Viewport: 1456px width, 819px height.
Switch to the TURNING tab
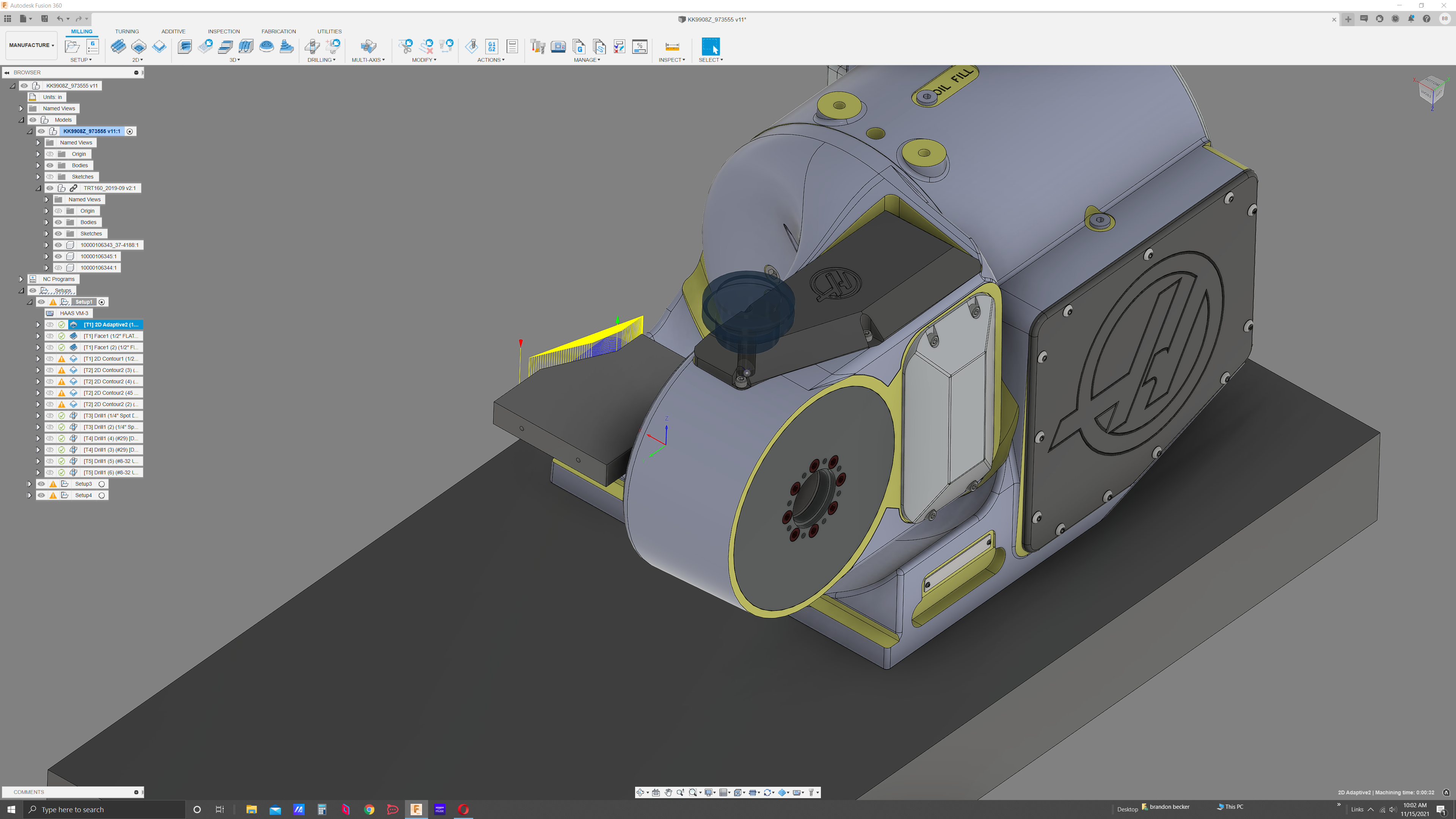point(127,31)
